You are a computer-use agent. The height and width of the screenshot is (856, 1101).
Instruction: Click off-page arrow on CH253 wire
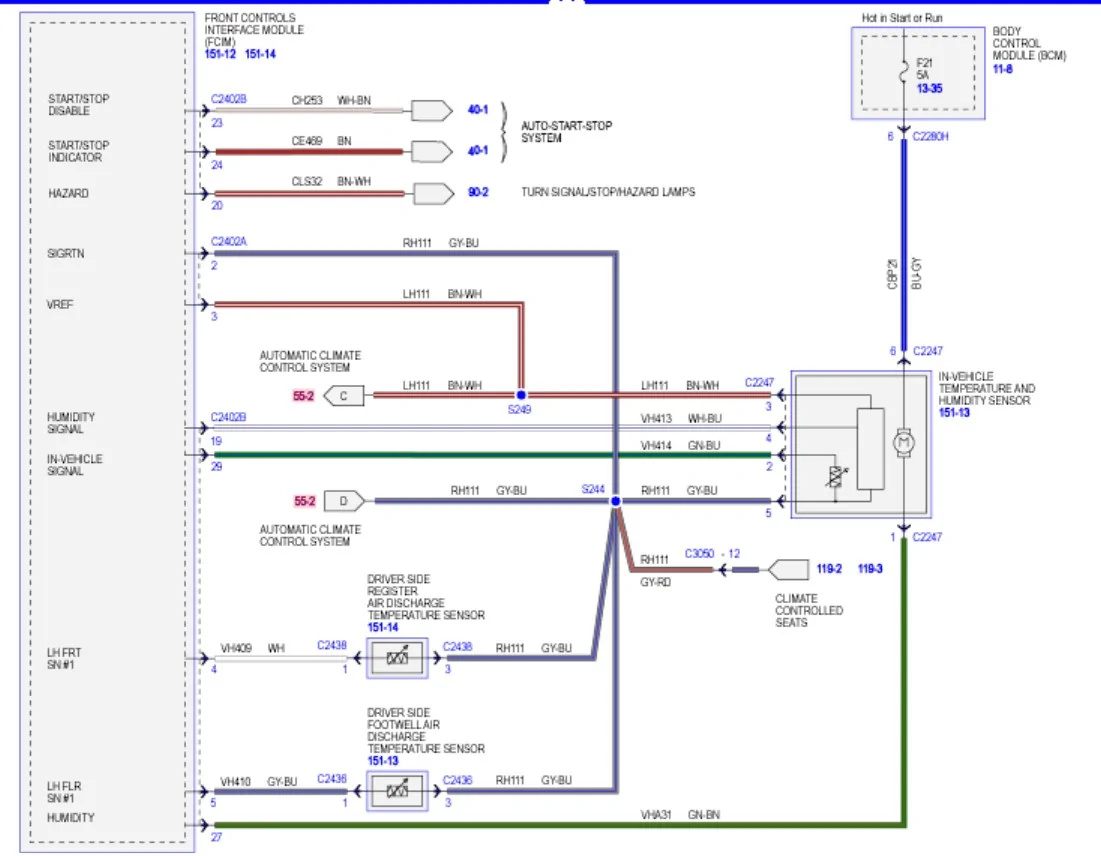tap(432, 110)
